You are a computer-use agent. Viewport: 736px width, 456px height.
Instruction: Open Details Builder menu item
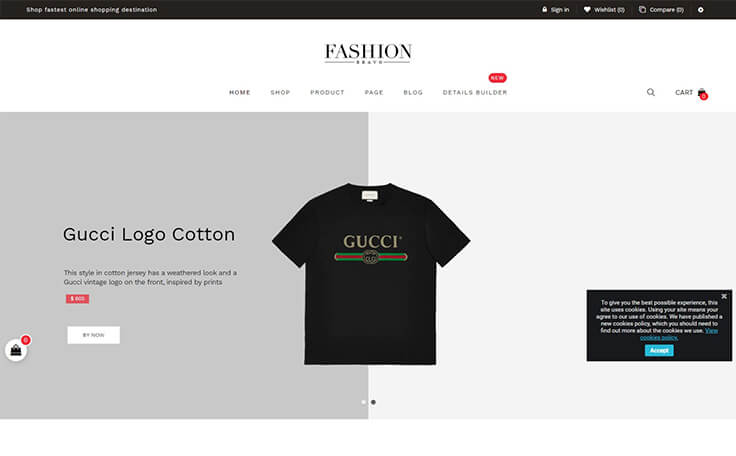[475, 93]
